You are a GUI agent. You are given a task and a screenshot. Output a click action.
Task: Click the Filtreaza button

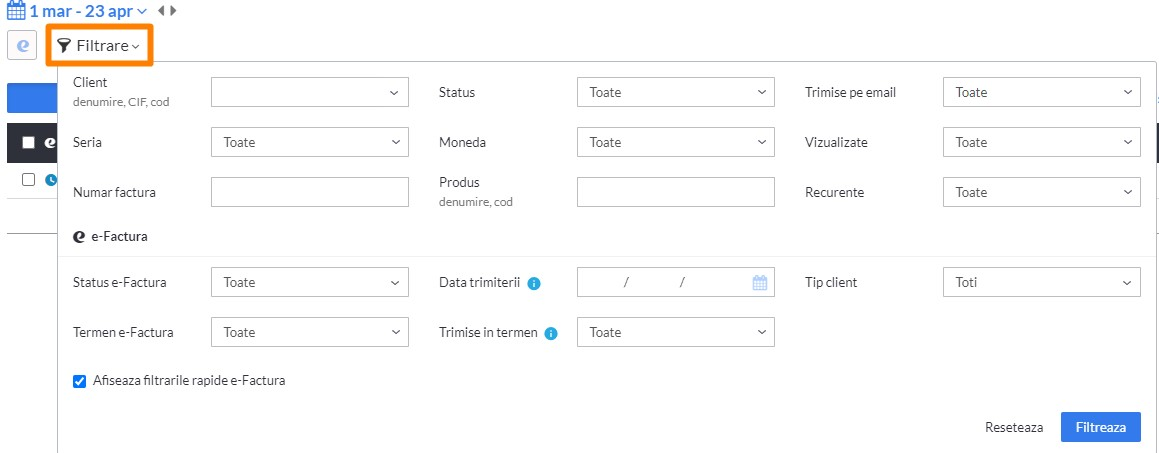click(x=1101, y=427)
